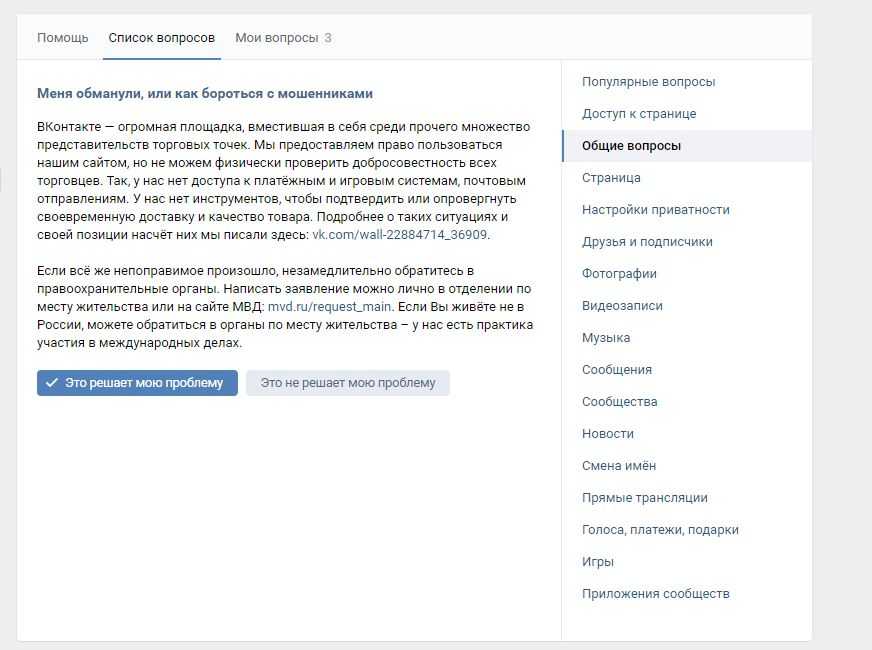Click paragraph starting ВКонтакте — огромная площадка
The width and height of the screenshot is (872, 650).
coord(284,181)
